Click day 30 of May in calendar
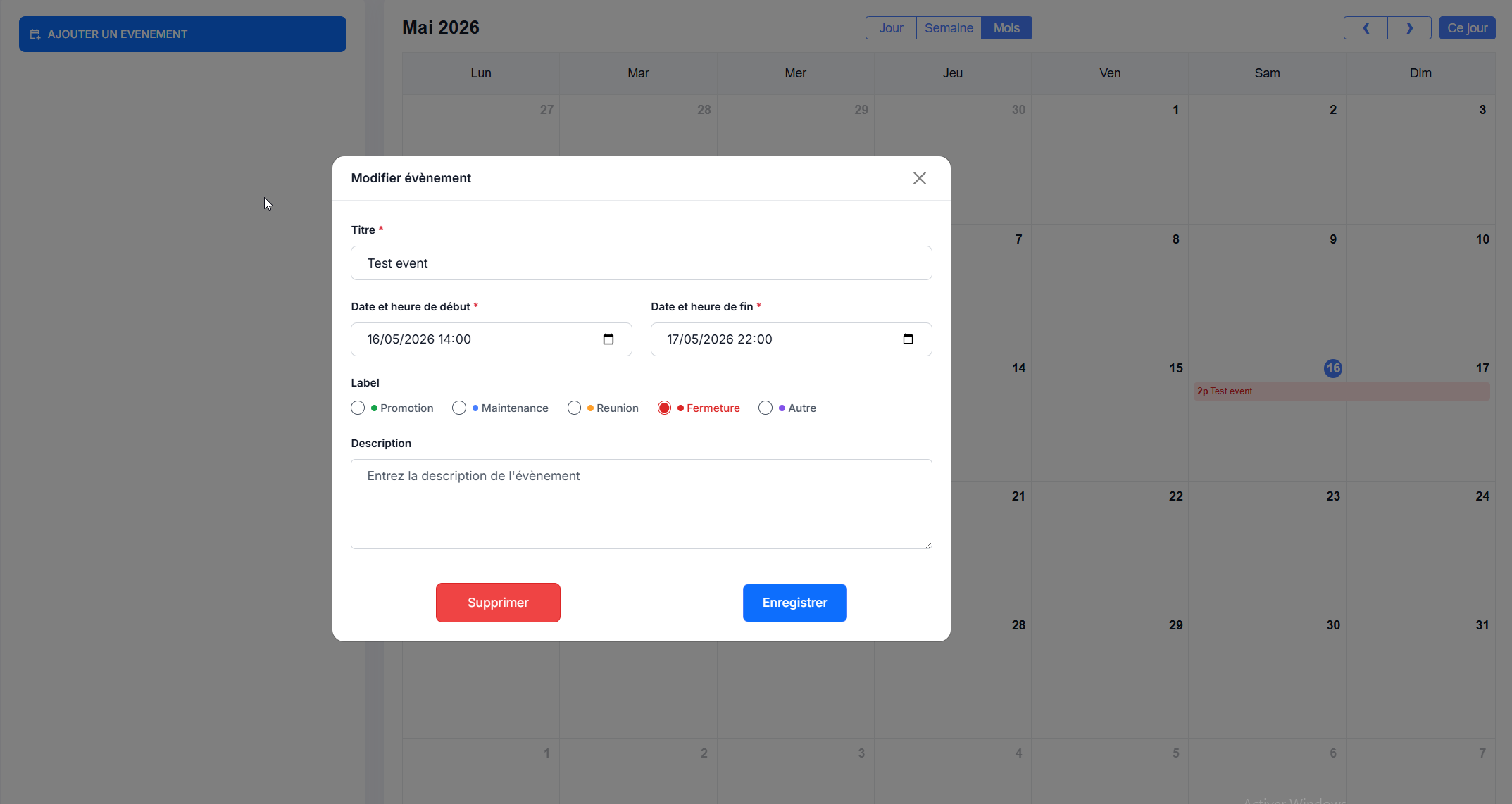This screenshot has height=804, width=1512. [1333, 625]
